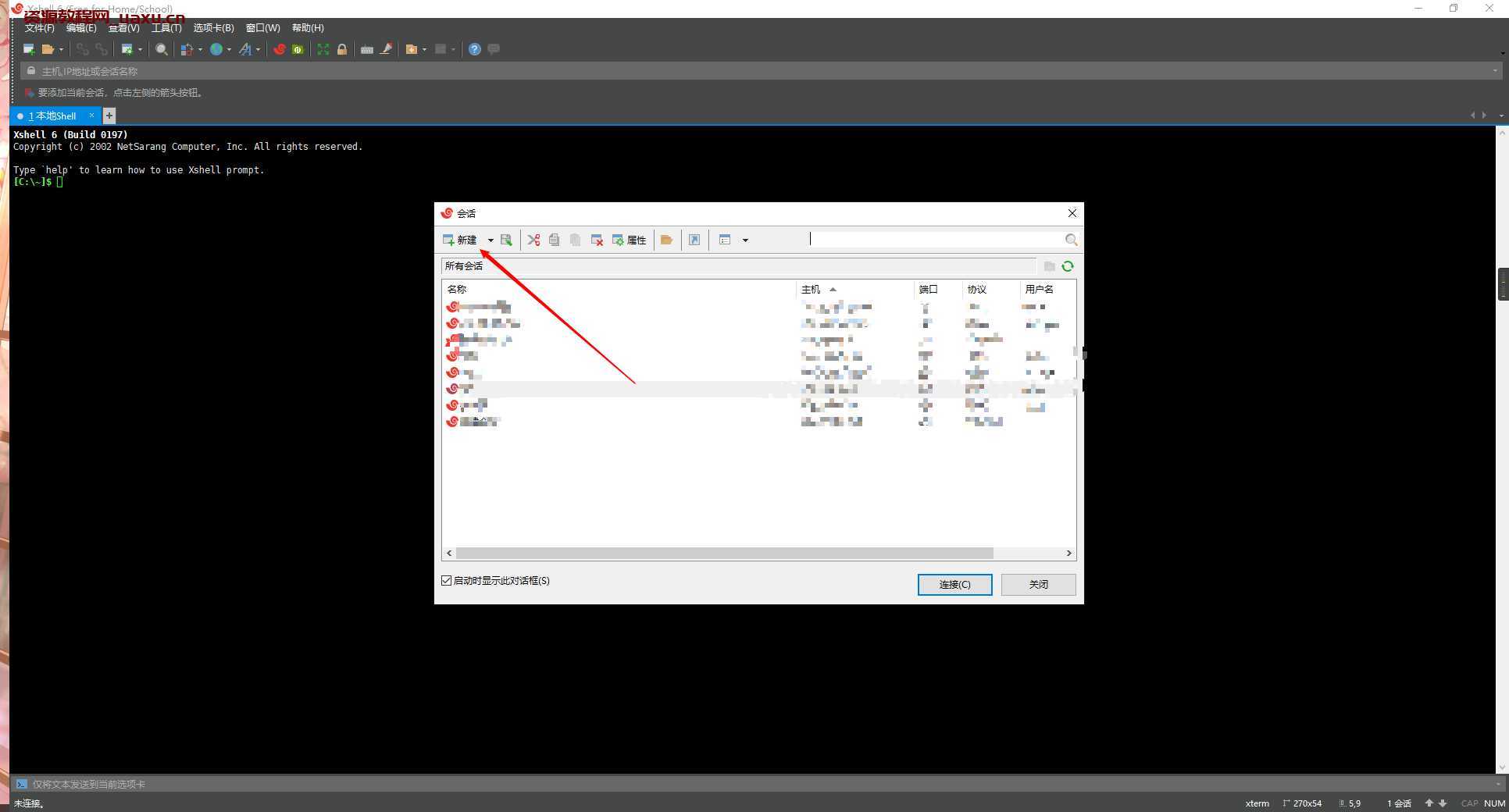The image size is (1509, 812).
Task: Click 所有会话 path field in dialog
Action: click(x=738, y=266)
